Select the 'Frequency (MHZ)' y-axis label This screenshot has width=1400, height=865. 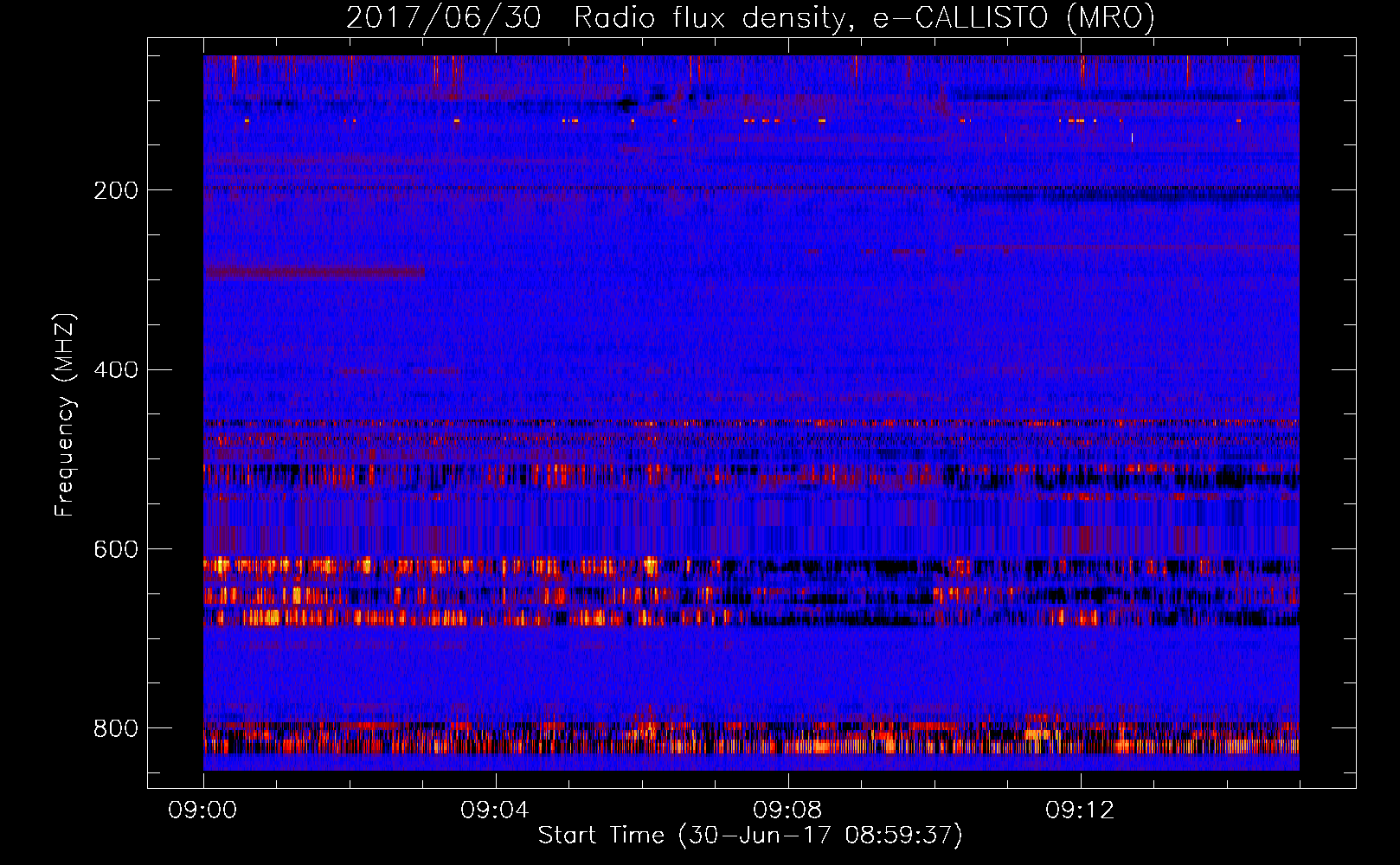(x=65, y=414)
